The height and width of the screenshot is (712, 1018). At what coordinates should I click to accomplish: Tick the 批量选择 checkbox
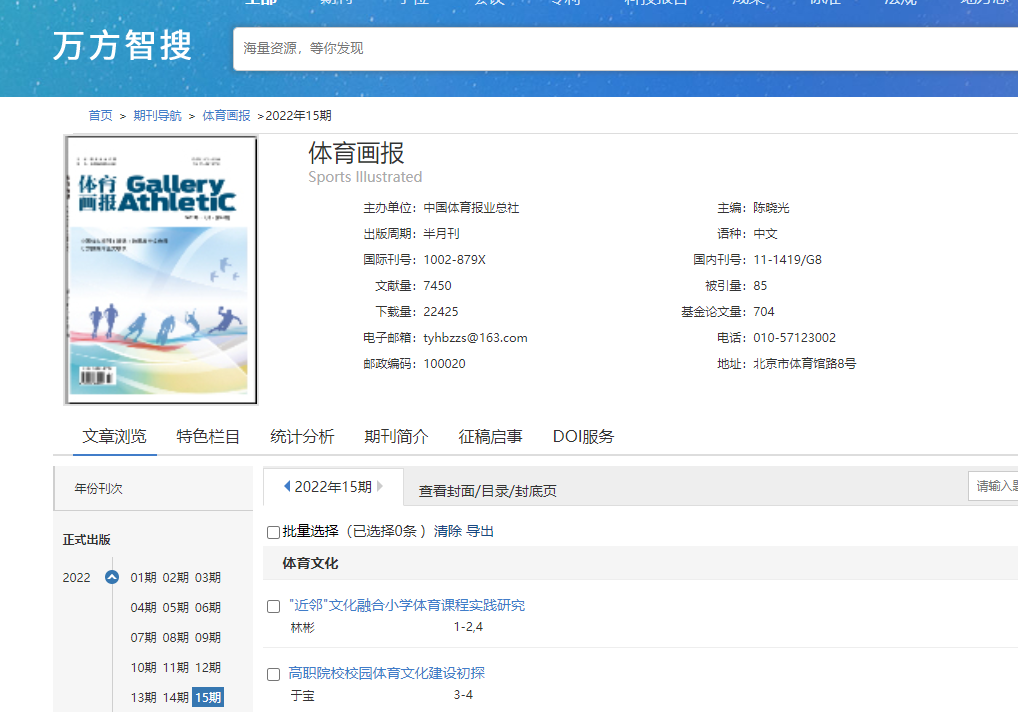(x=274, y=532)
